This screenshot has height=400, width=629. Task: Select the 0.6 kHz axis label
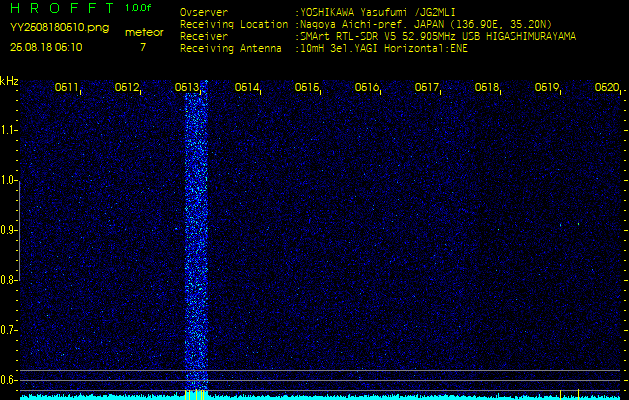pyautogui.click(x=8, y=380)
